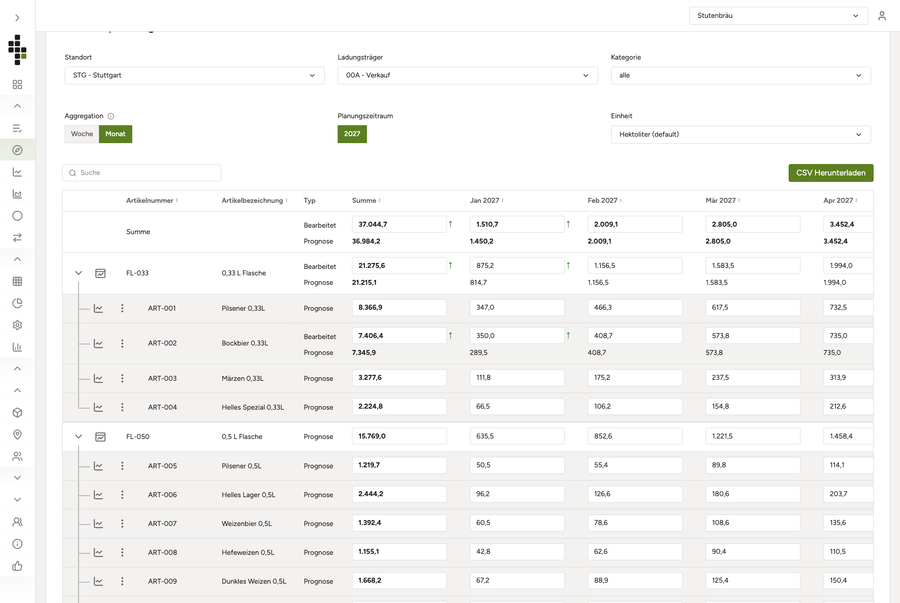Open group chart icon for FL-050
Image resolution: width=900 pixels, height=603 pixels.
click(x=100, y=437)
